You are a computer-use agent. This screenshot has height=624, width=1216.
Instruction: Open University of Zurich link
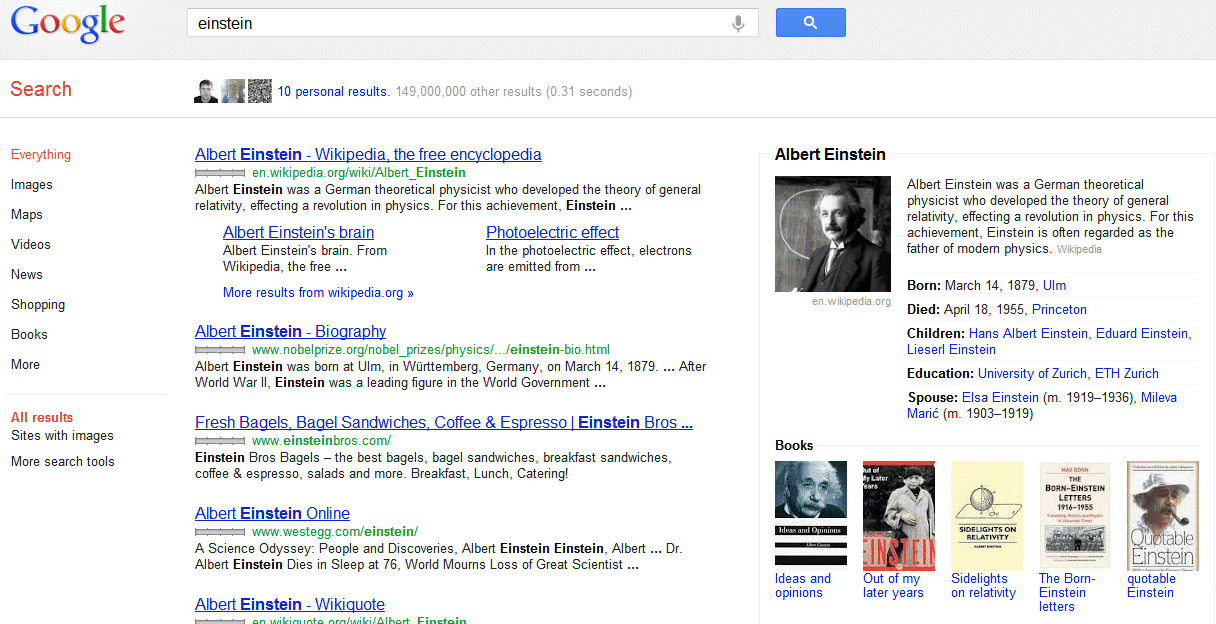click(x=1032, y=374)
